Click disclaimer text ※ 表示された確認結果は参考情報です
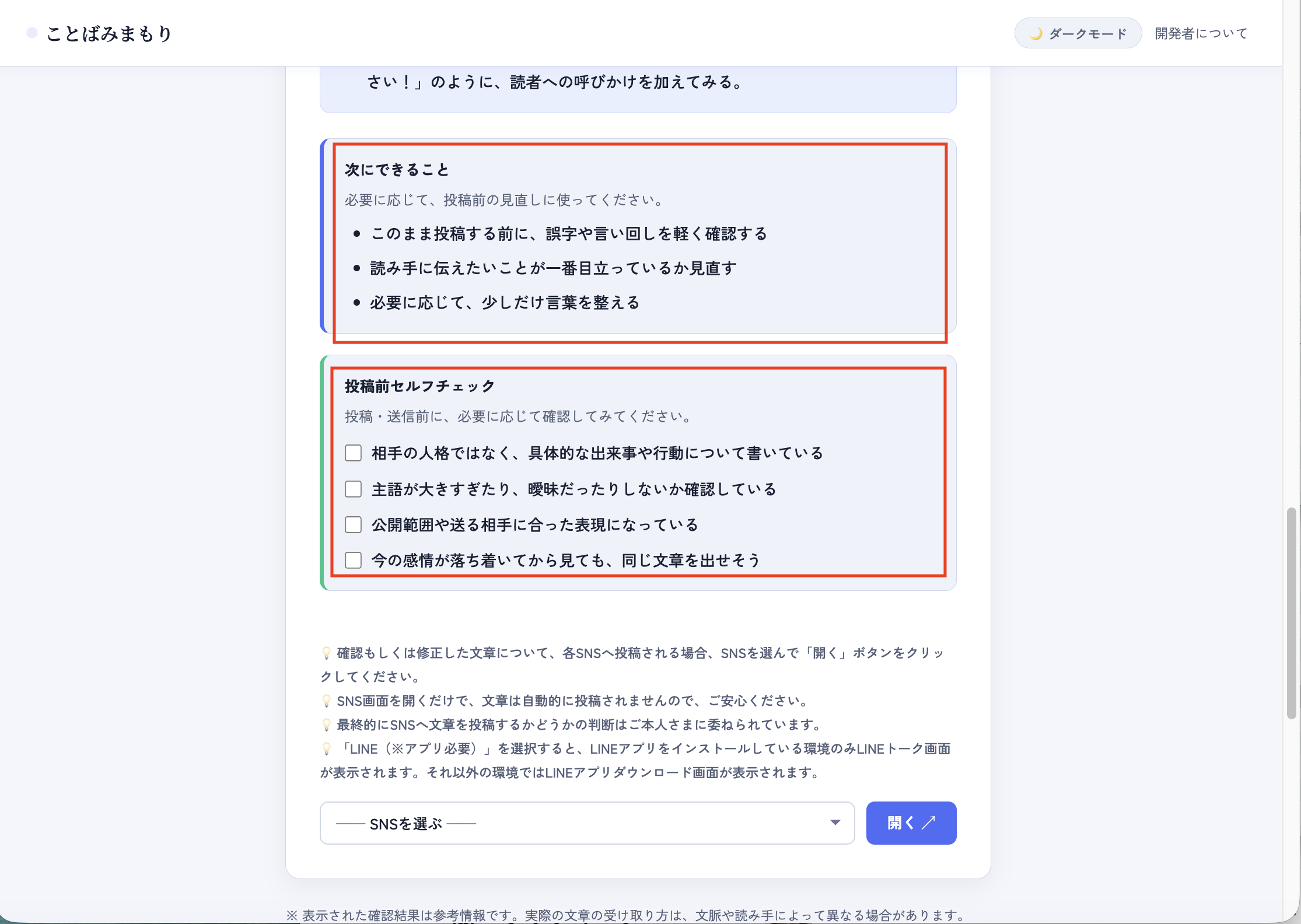Image resolution: width=1301 pixels, height=924 pixels. (627, 915)
